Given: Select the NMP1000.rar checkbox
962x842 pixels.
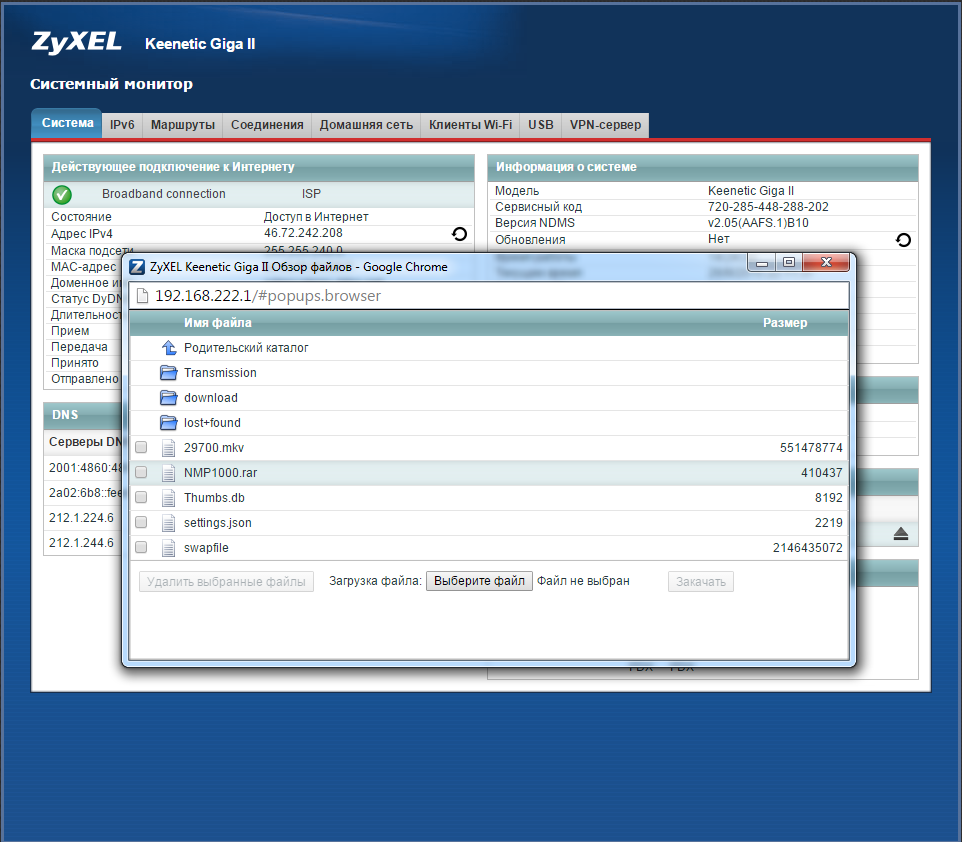Looking at the screenshot, I should pyautogui.click(x=141, y=473).
